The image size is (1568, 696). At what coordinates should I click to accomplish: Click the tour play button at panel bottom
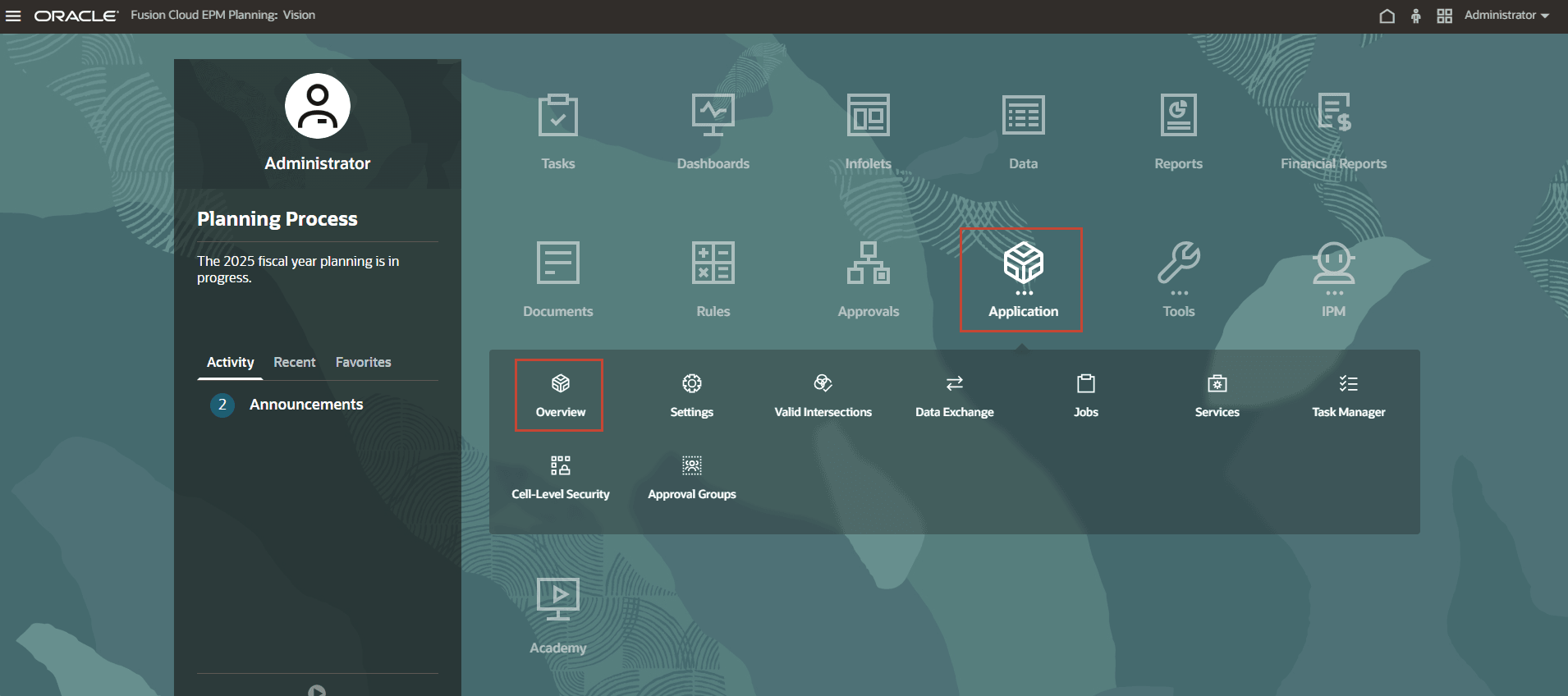317,691
